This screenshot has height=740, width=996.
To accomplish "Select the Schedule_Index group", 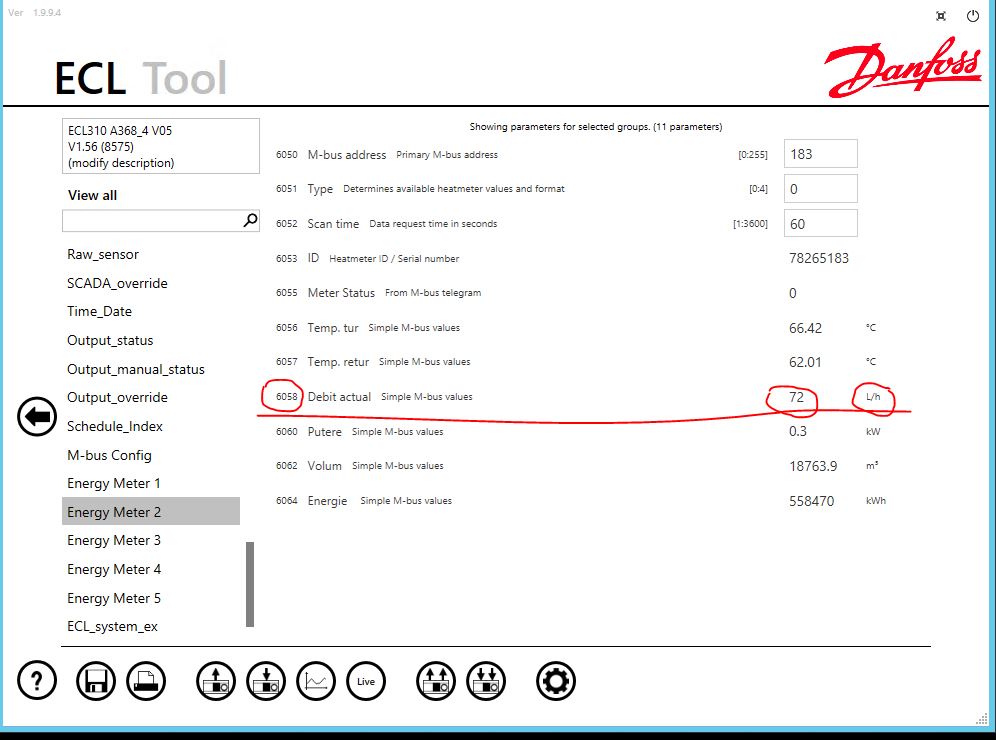I will pos(115,426).
